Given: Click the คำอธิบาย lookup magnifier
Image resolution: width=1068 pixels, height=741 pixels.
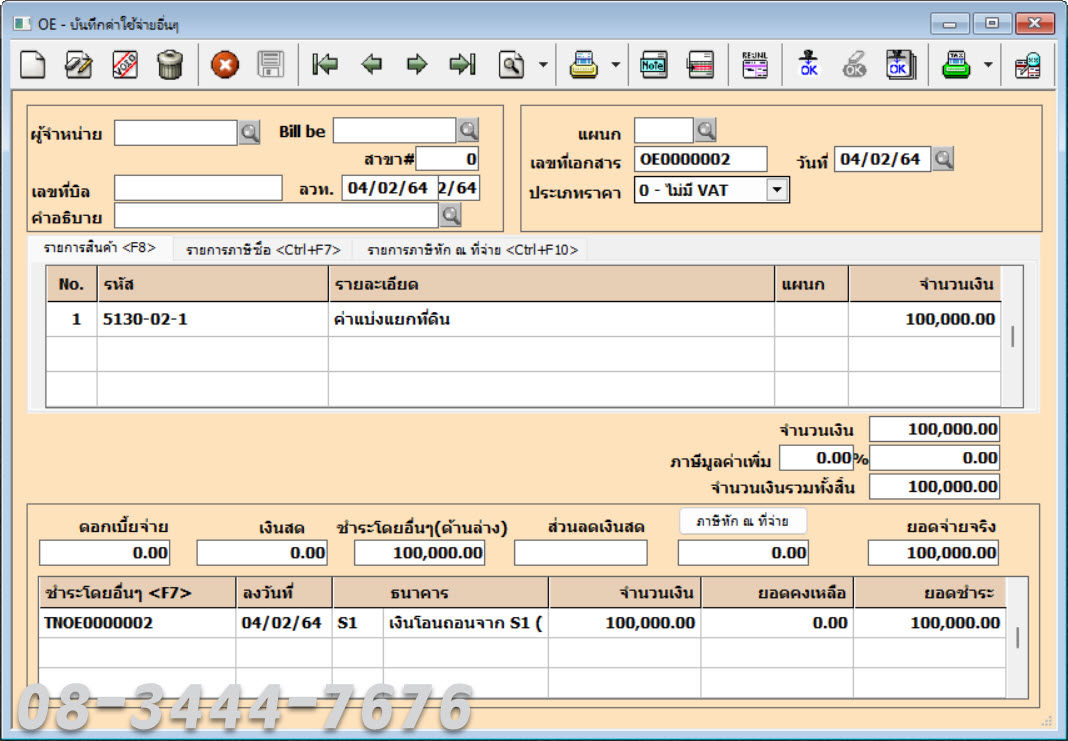Looking at the screenshot, I should [x=450, y=215].
